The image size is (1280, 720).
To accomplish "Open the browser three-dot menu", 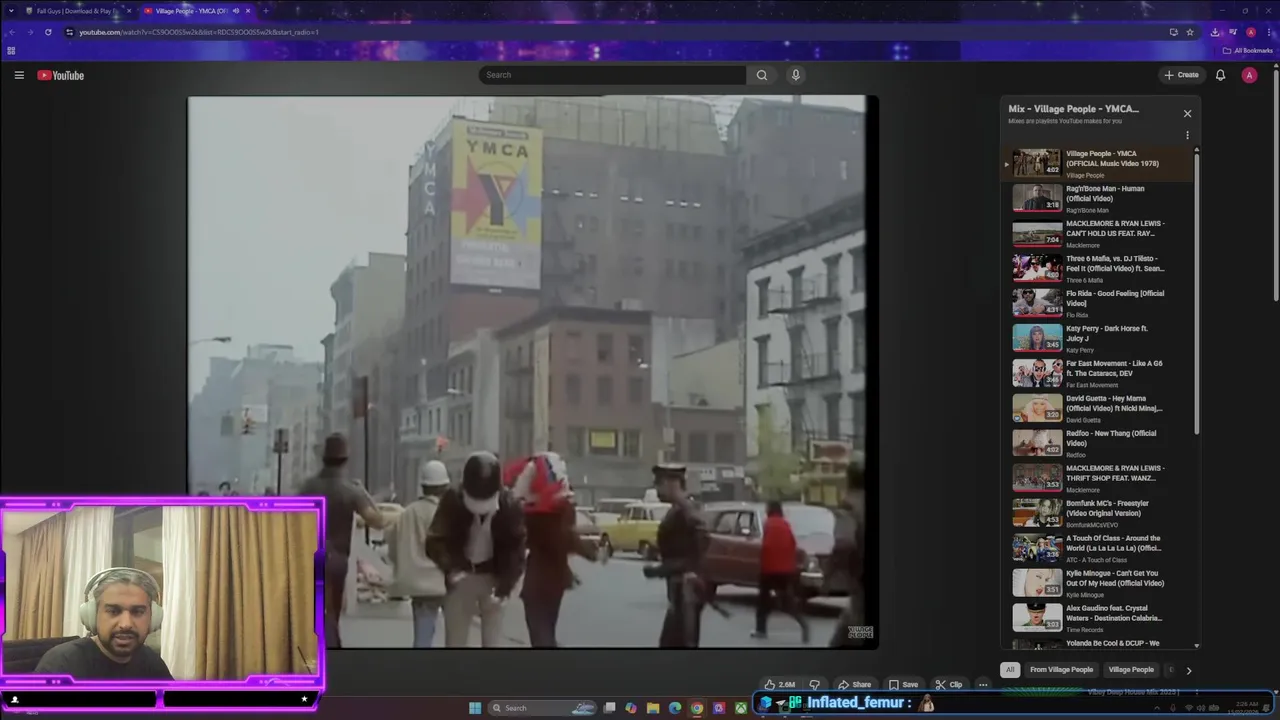I will [x=1269, y=32].
